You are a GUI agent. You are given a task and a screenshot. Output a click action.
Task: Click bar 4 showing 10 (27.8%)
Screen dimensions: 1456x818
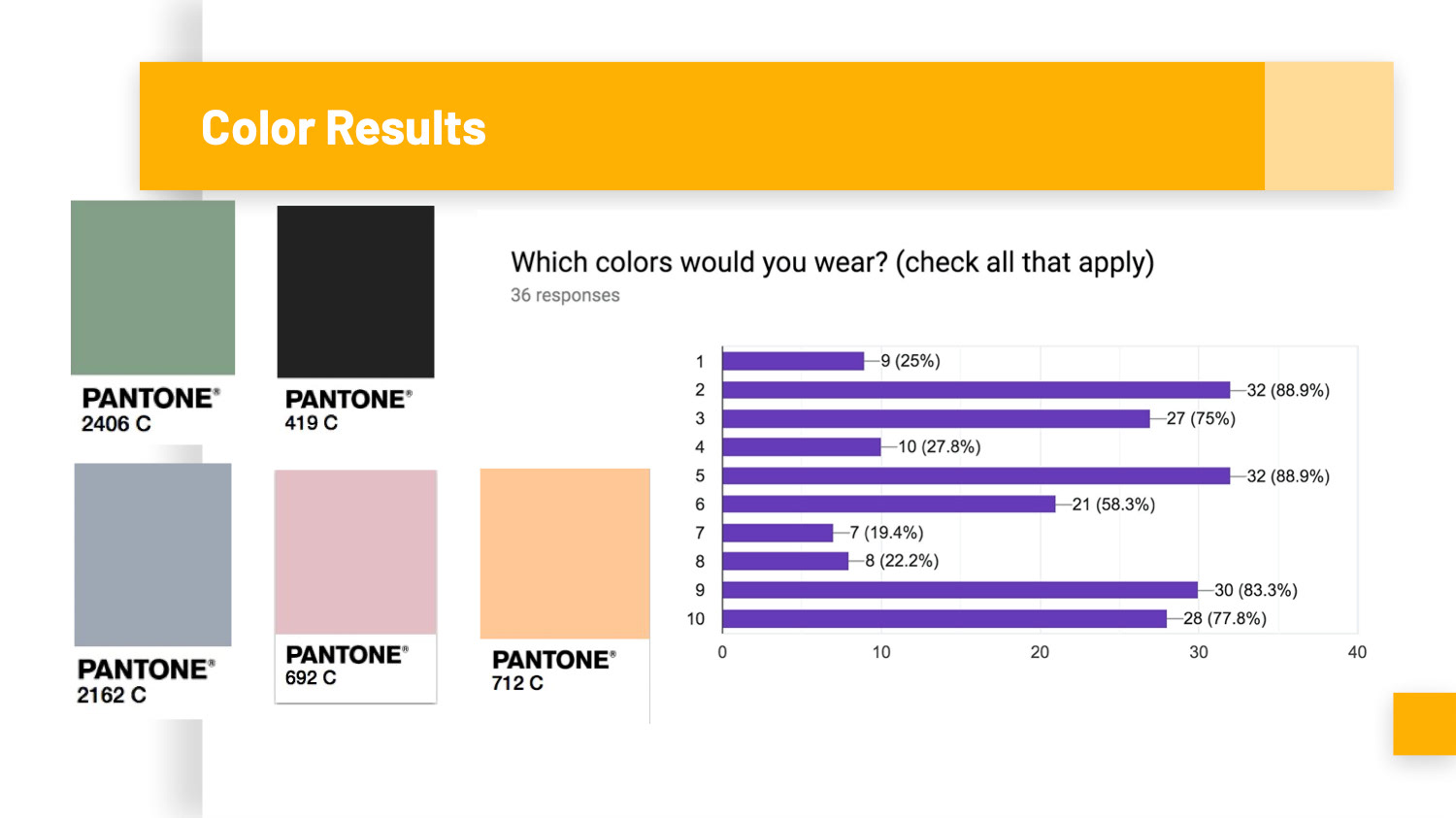pos(802,446)
